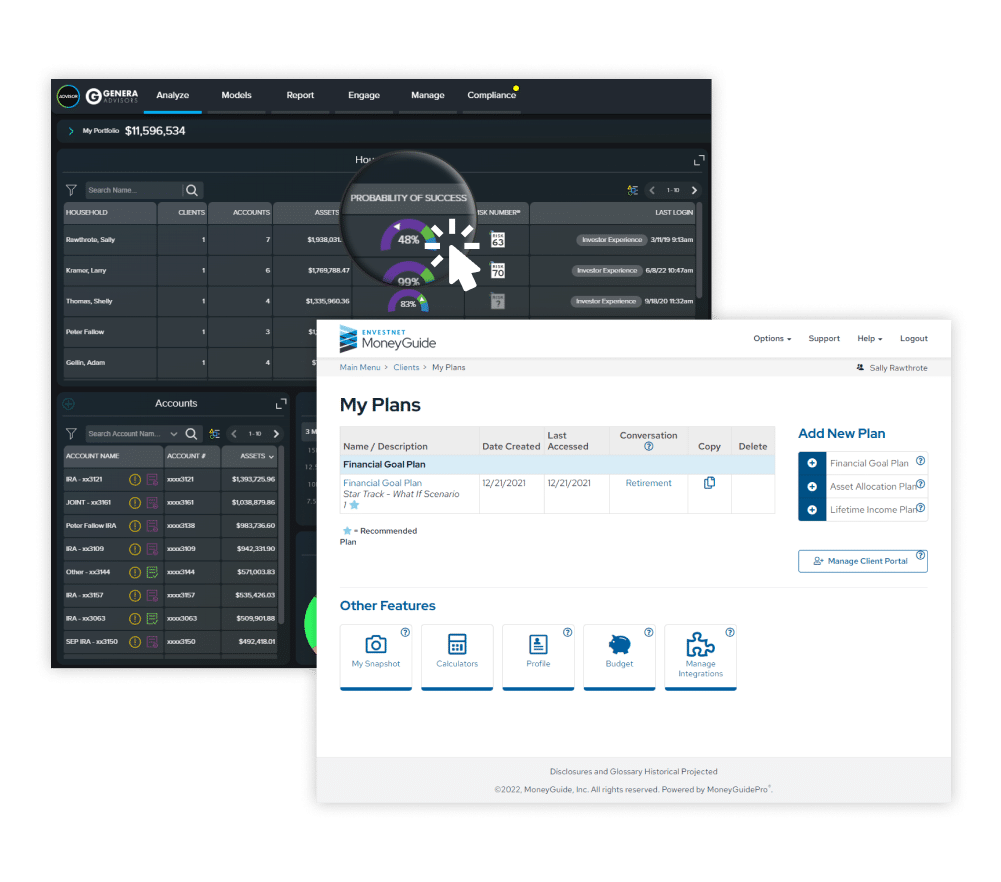Expand the My Portfolio chevron
The width and height of the screenshot is (1001, 882).
click(x=71, y=131)
